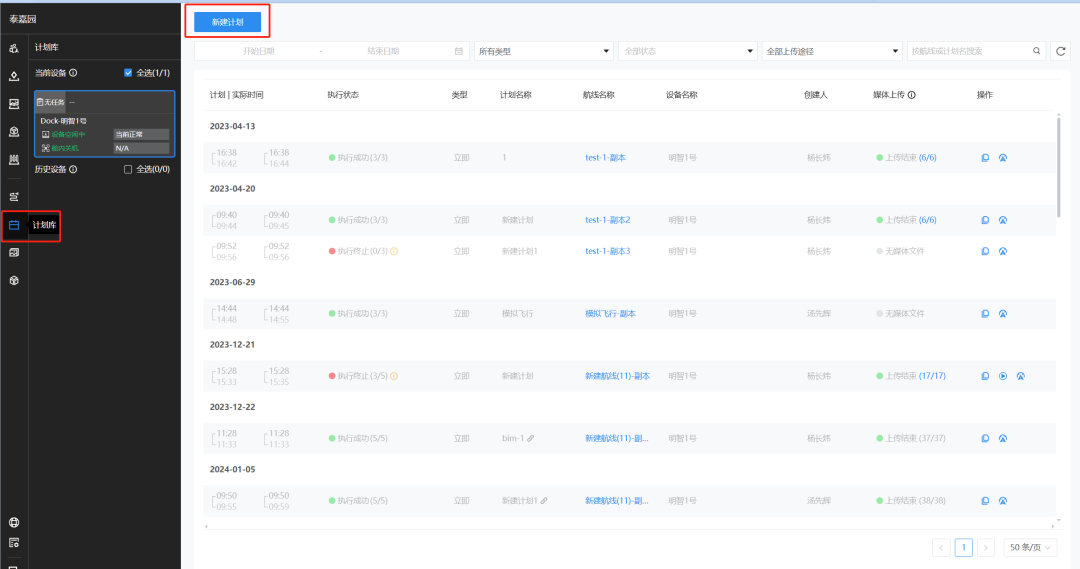Viewport: 1080px width, 569px height.
Task: Open the 所有类型 dropdown
Action: (x=543, y=51)
